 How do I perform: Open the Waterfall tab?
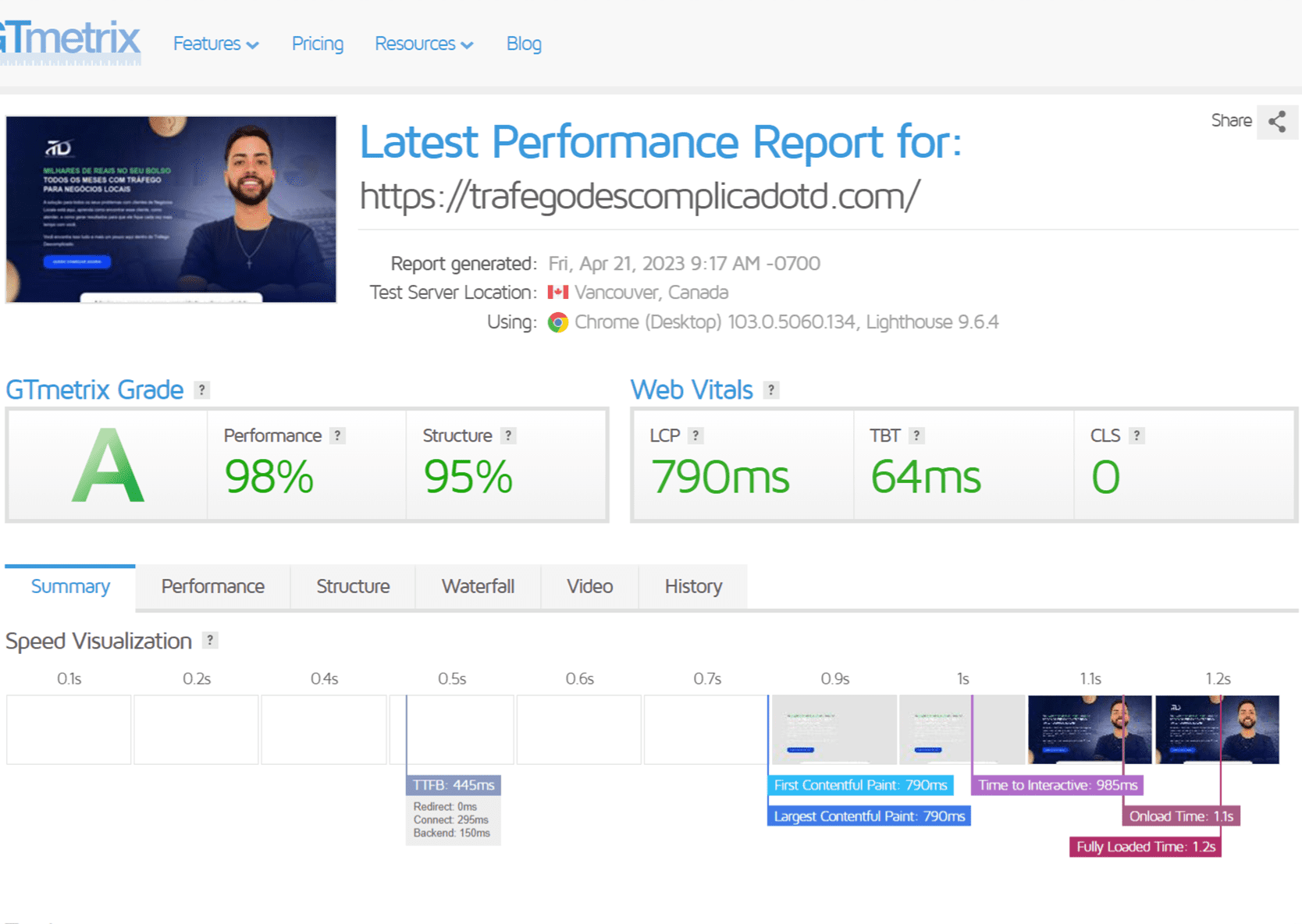(478, 586)
